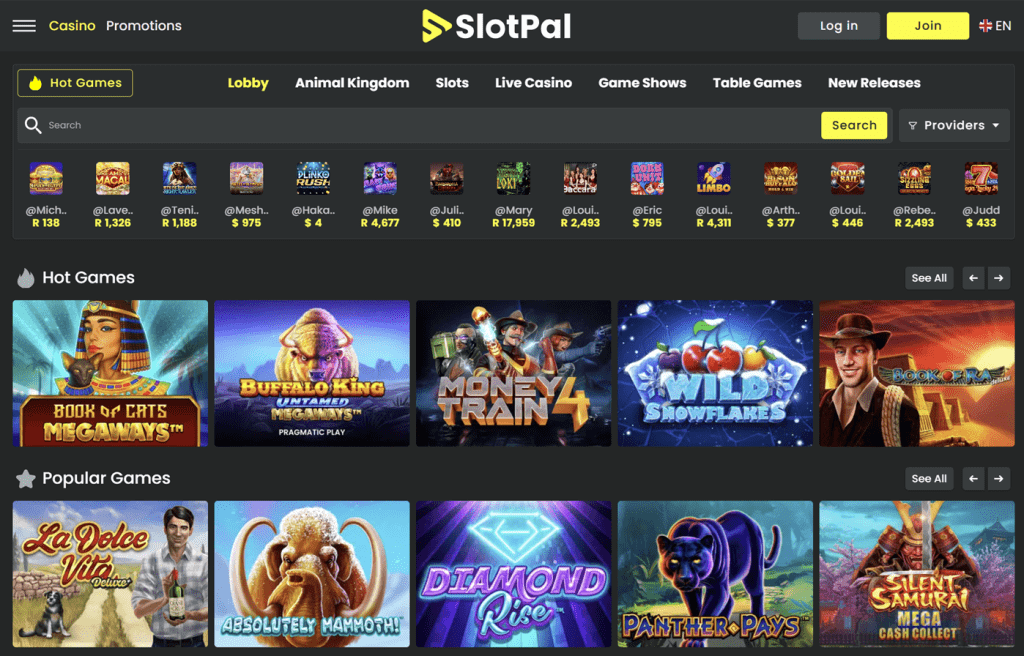This screenshot has width=1024, height=656.
Task: Open the Money Train 4 game thumbnail
Action: [x=513, y=374]
